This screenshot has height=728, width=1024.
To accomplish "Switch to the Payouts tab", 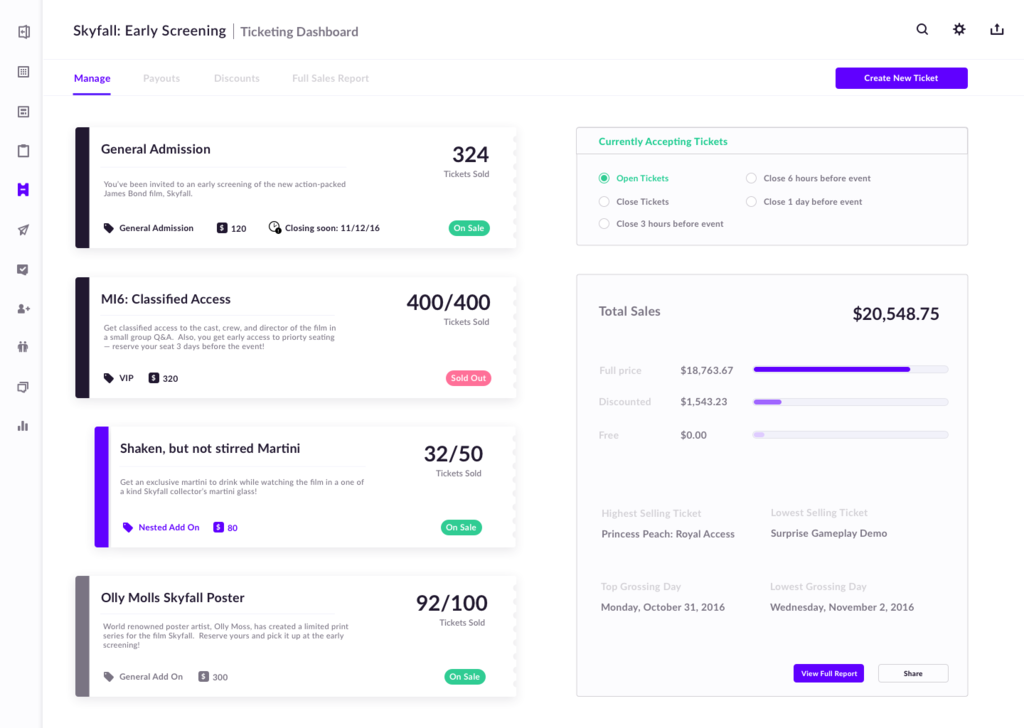I will 161,78.
